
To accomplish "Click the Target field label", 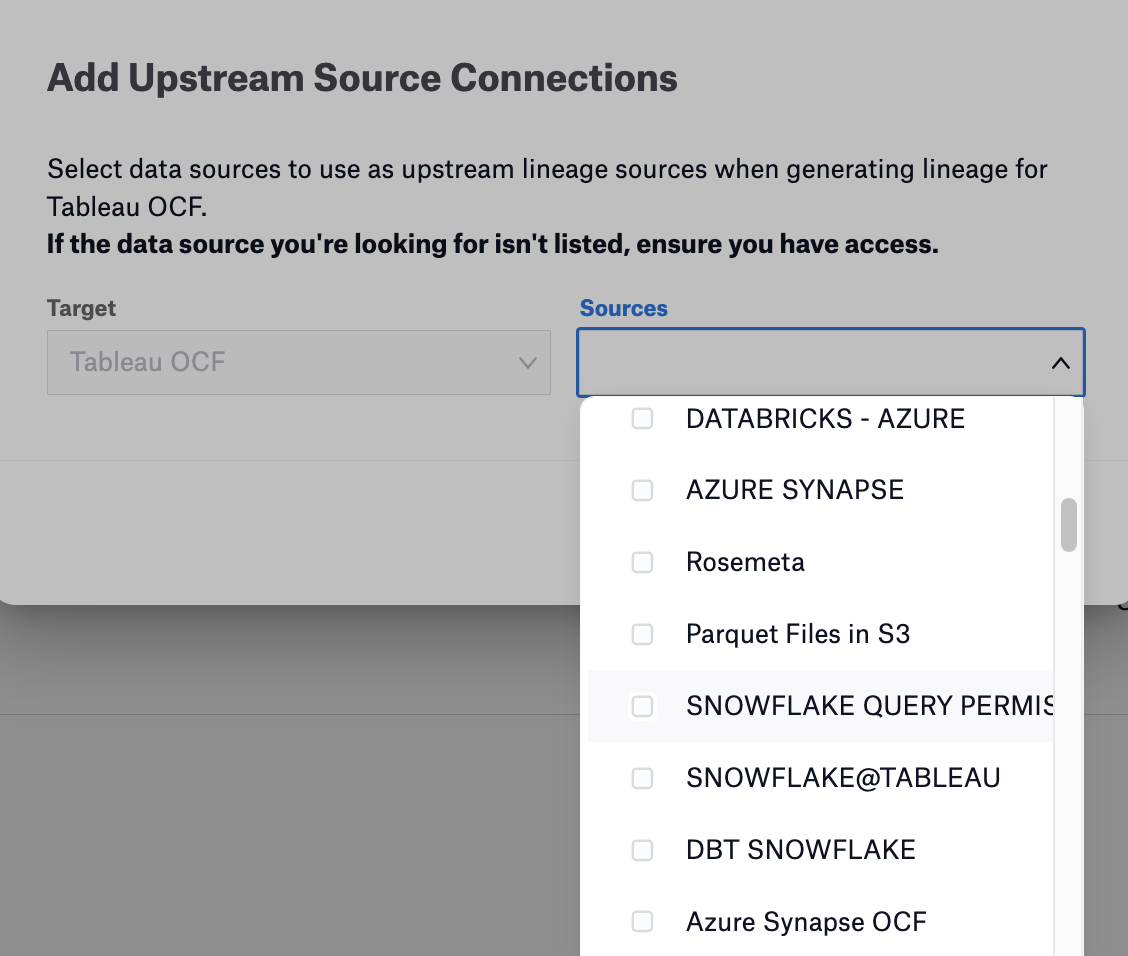I will (x=81, y=309).
